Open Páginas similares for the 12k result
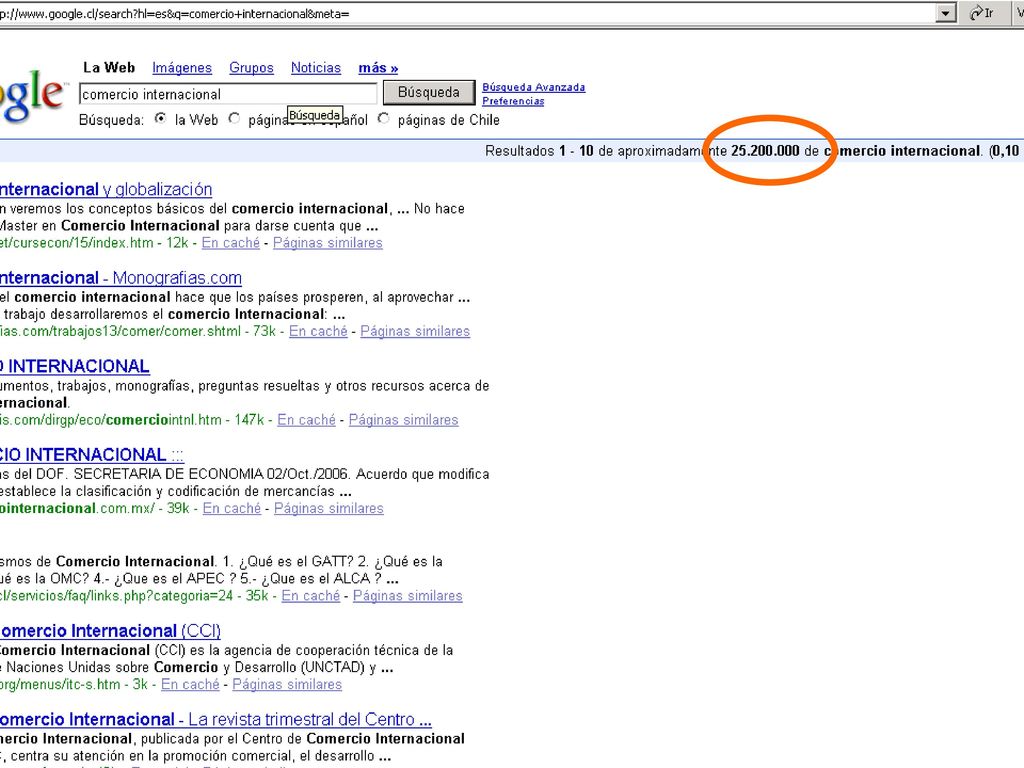The width and height of the screenshot is (1024, 768). click(x=328, y=243)
